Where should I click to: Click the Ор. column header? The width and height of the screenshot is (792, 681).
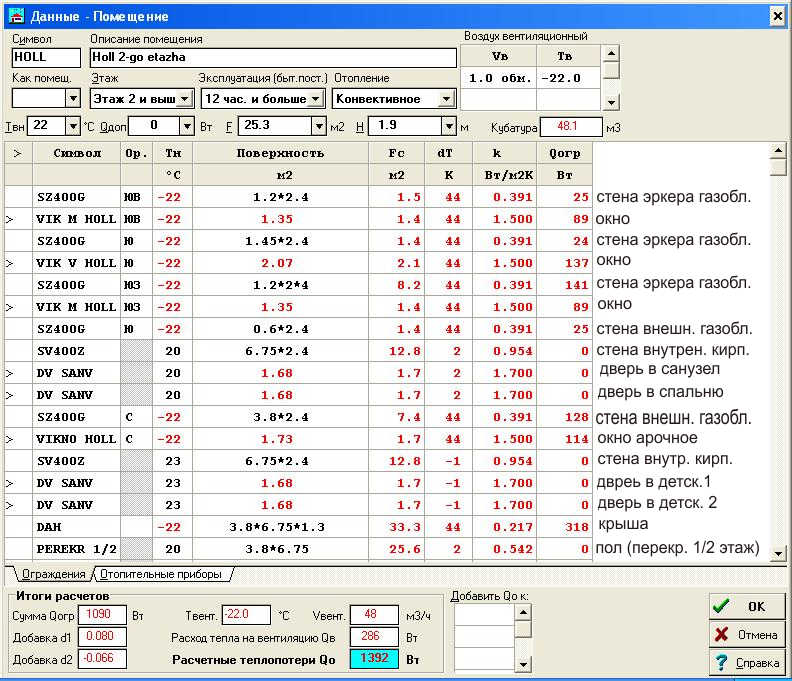click(x=136, y=153)
